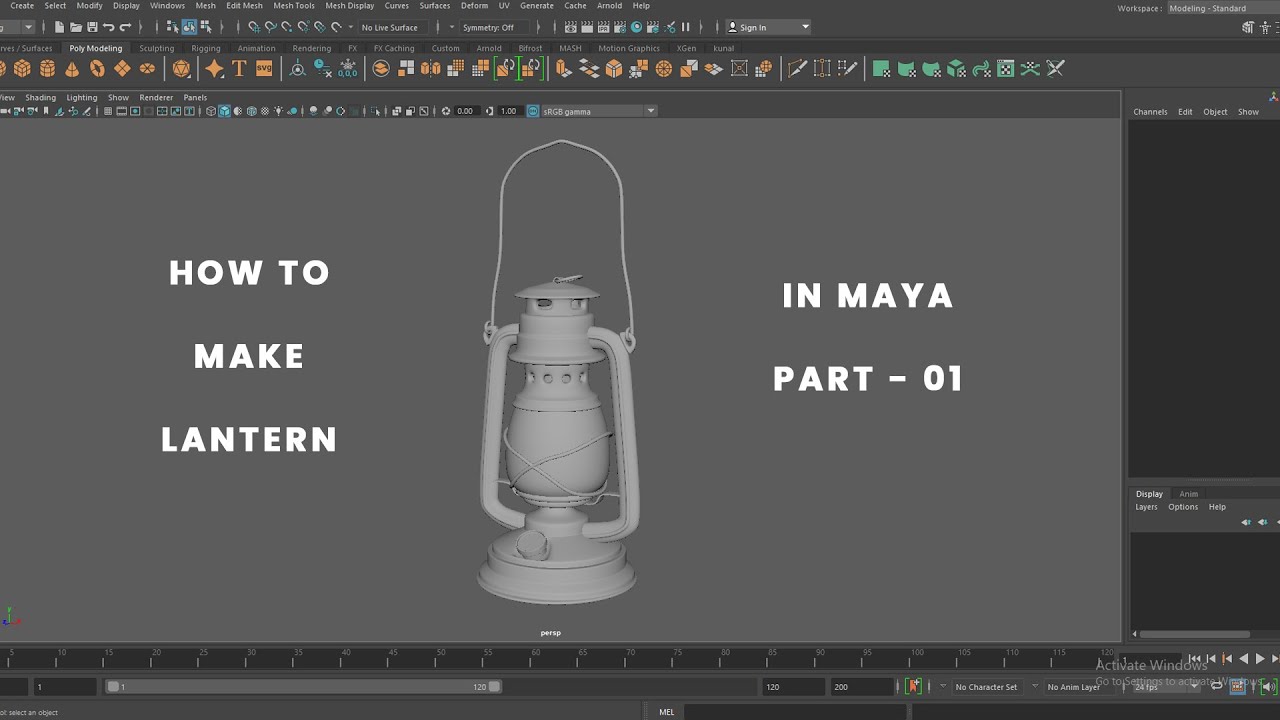The image size is (1280, 720).
Task: Click the Planar UV mapping icon
Action: pyautogui.click(x=881, y=68)
